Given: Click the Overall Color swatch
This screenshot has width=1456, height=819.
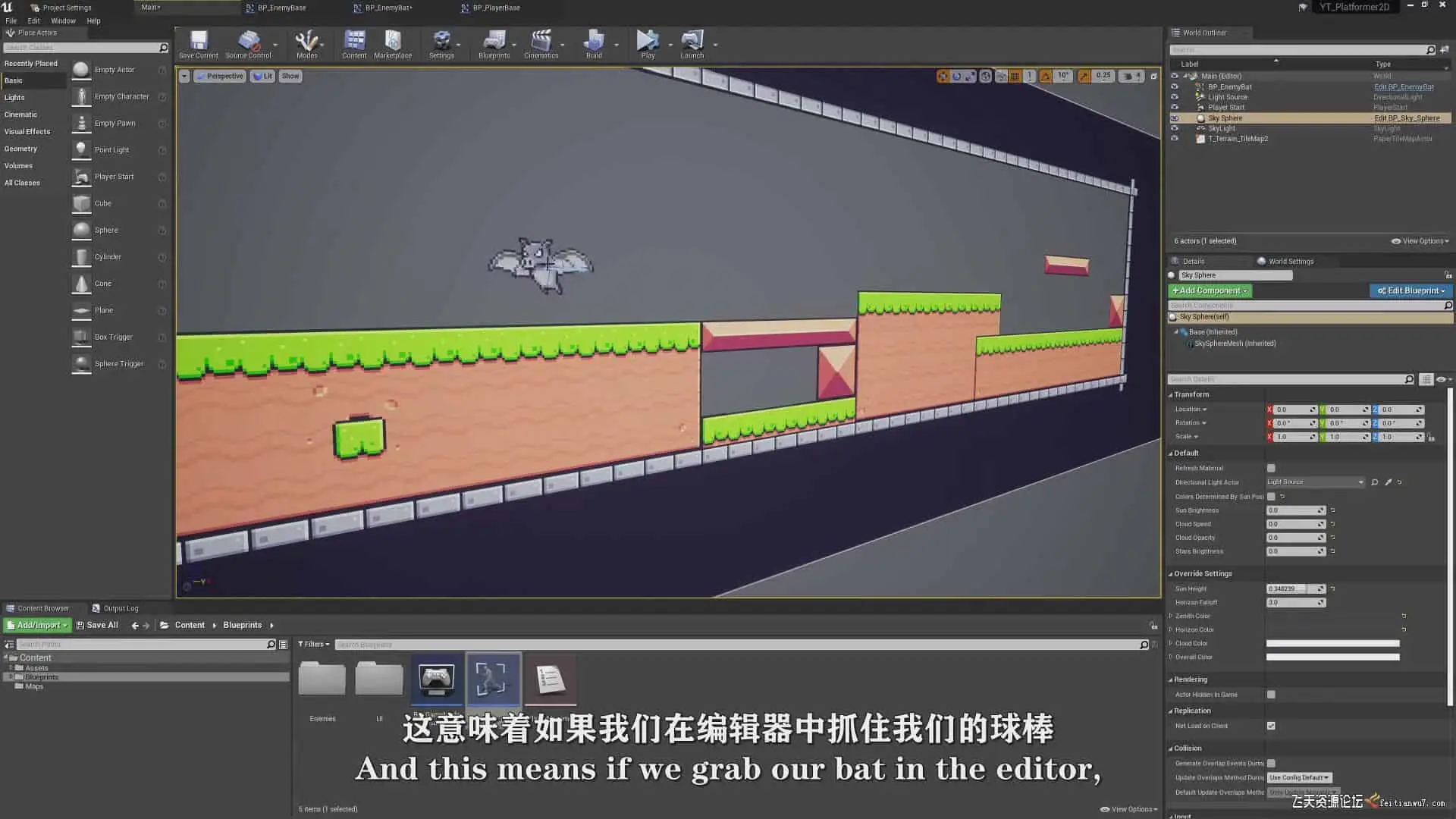Looking at the screenshot, I should (x=1332, y=657).
